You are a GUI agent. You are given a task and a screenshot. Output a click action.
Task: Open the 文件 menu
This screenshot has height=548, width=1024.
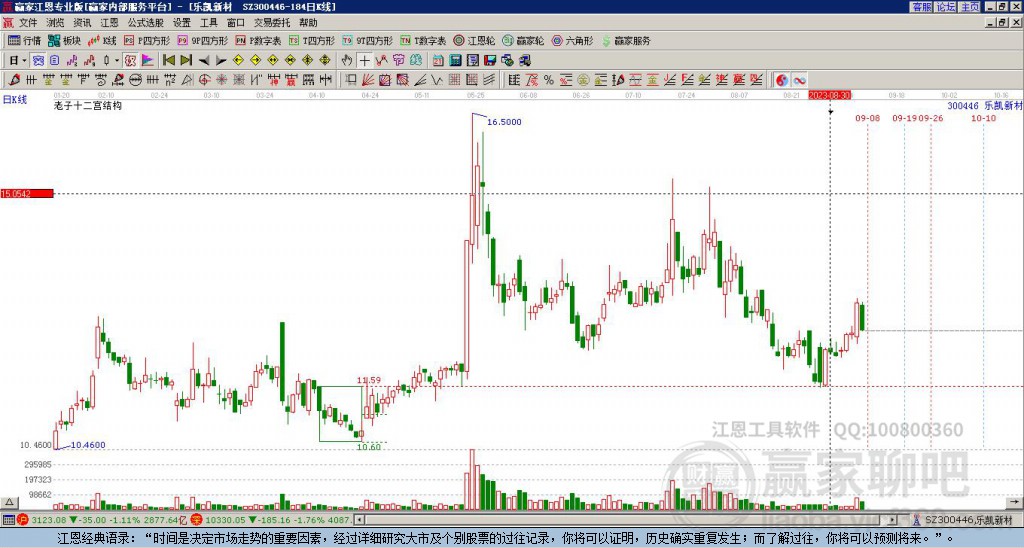(28, 23)
